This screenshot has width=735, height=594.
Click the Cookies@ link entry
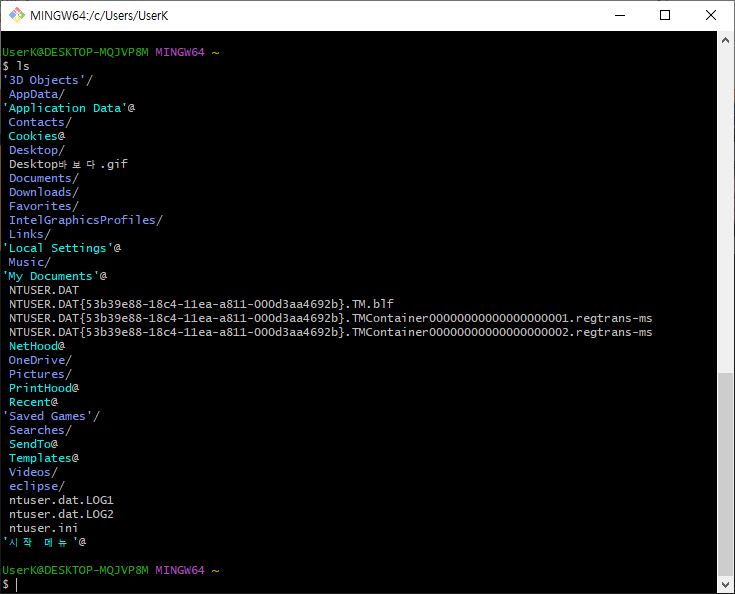point(37,136)
